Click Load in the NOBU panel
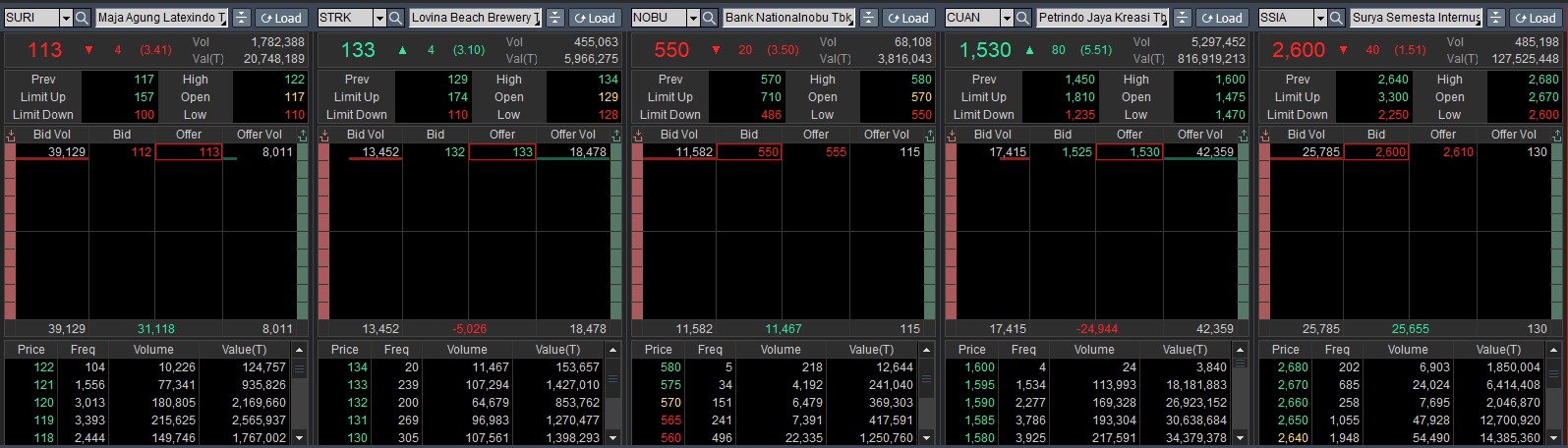 click(908, 18)
